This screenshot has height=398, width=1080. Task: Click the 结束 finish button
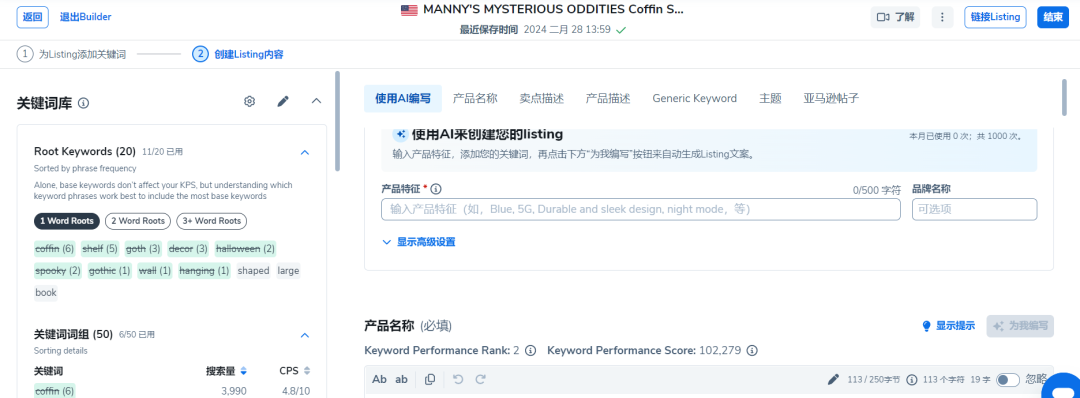[1052, 17]
